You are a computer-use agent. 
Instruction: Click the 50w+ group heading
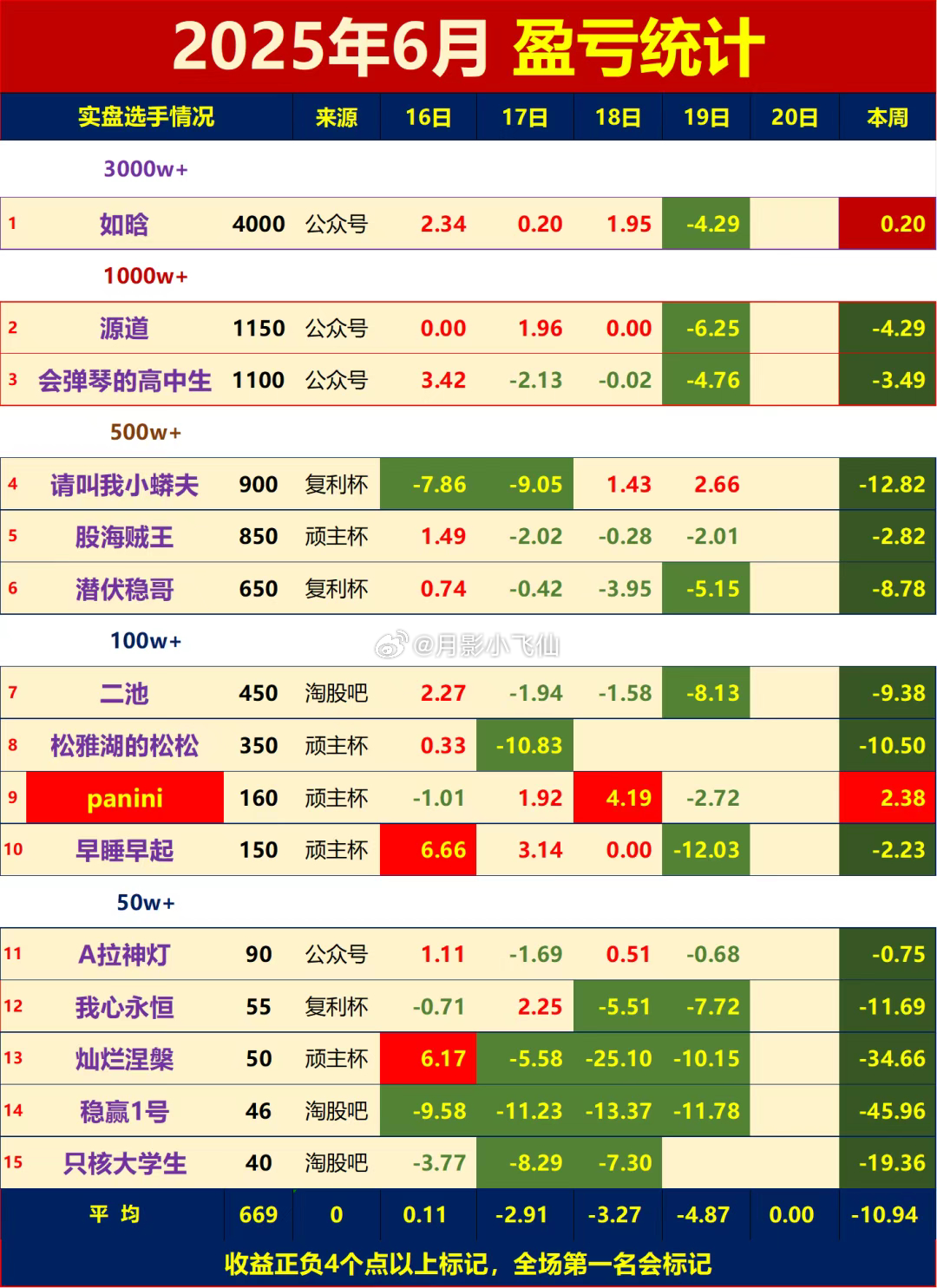pyautogui.click(x=145, y=902)
